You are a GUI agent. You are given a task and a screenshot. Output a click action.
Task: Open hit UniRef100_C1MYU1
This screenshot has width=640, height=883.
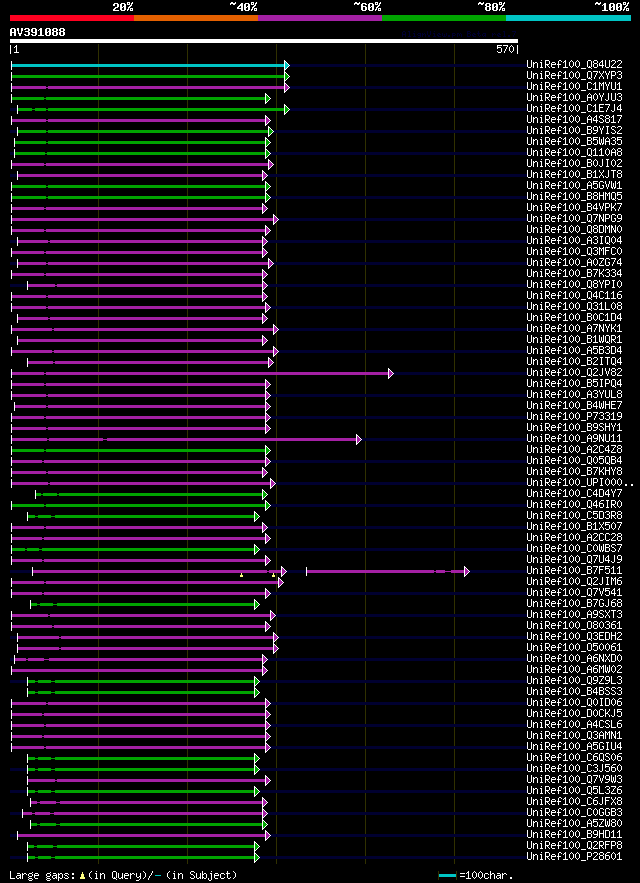coord(574,87)
